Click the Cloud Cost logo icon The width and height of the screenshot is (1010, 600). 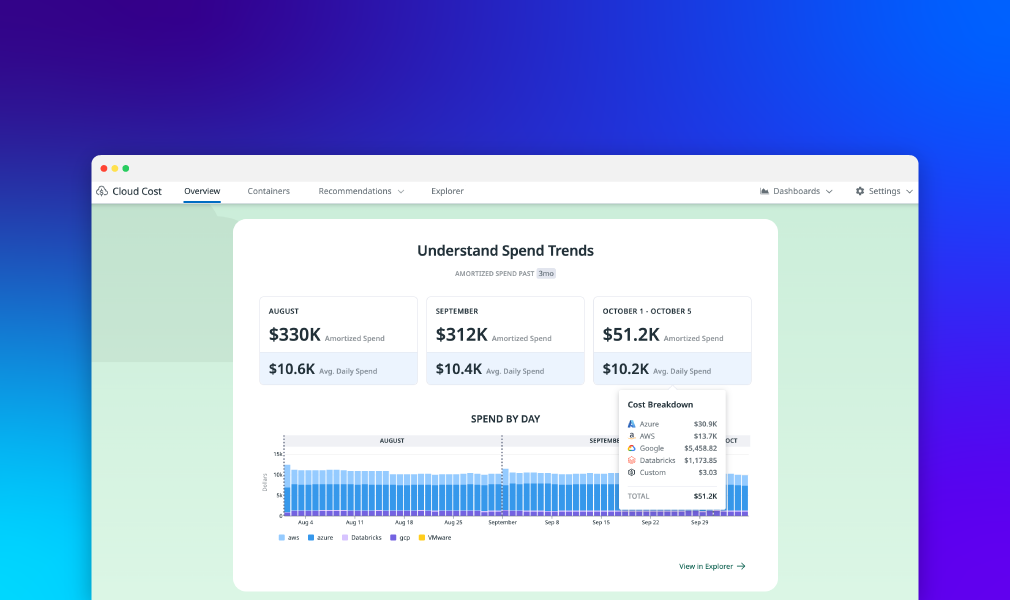coord(102,191)
